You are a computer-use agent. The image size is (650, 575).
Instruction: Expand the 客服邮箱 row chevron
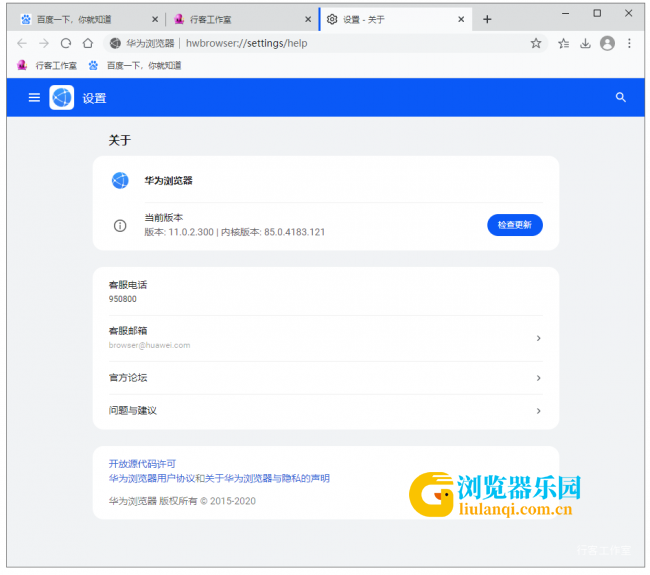coord(538,338)
